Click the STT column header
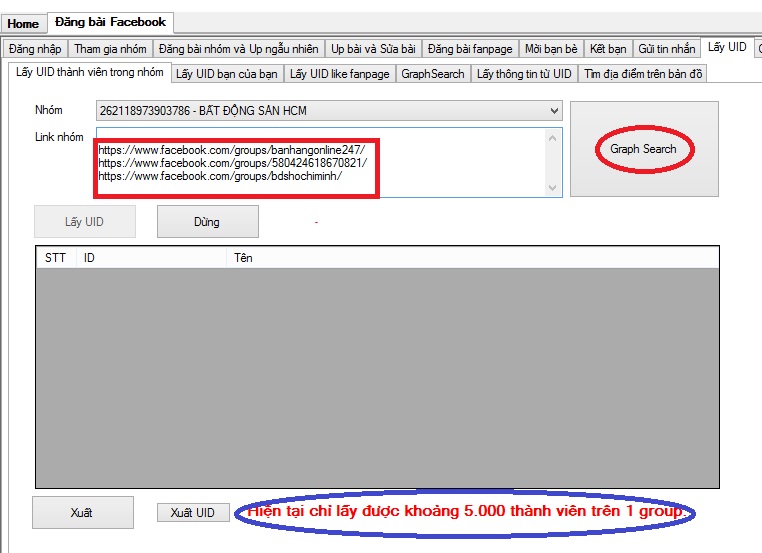Viewport: 762px width, 553px height. (x=56, y=258)
